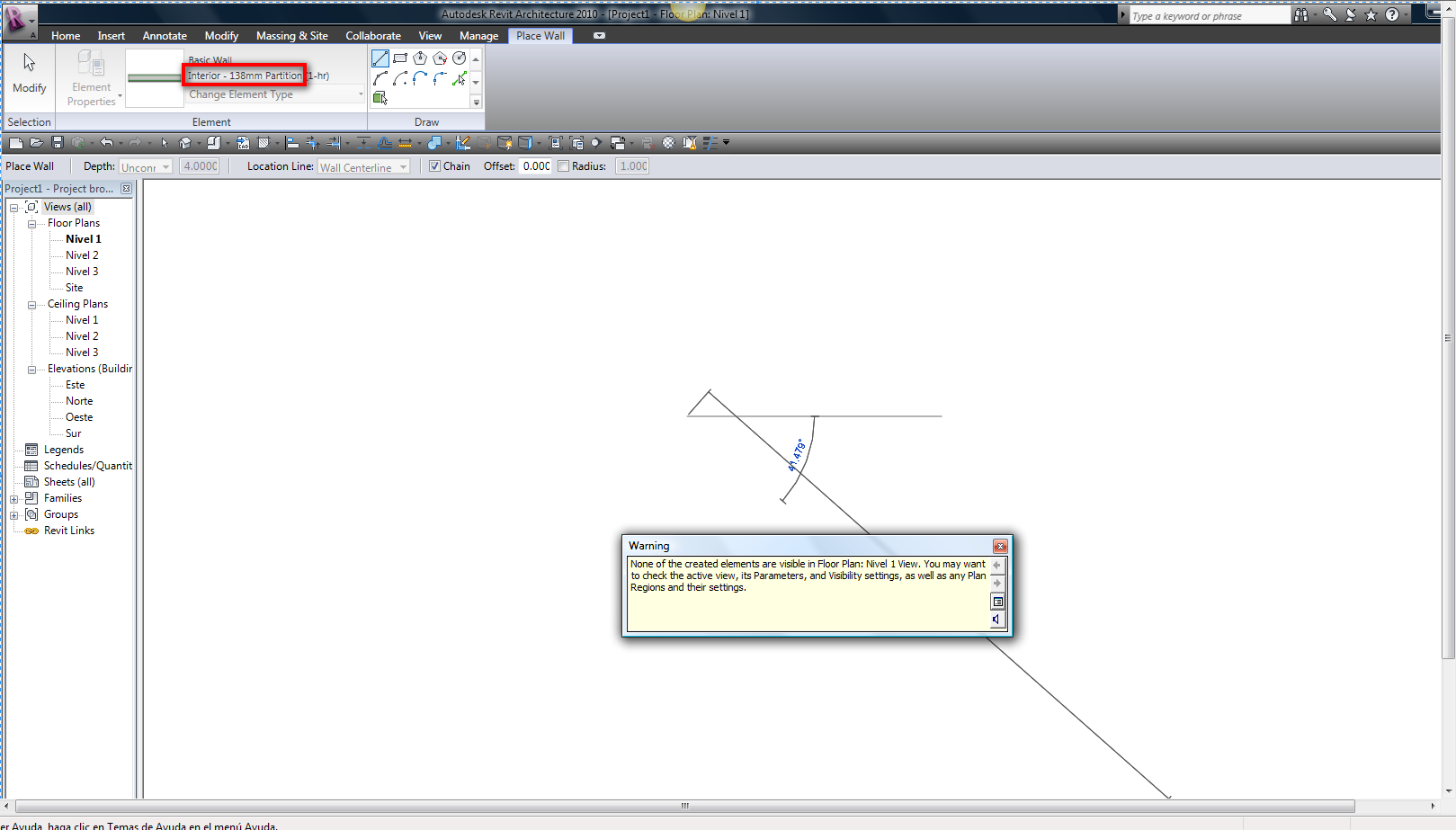This screenshot has height=830, width=1456.
Task: Click the Modify ribbon tab
Action: tap(221, 36)
